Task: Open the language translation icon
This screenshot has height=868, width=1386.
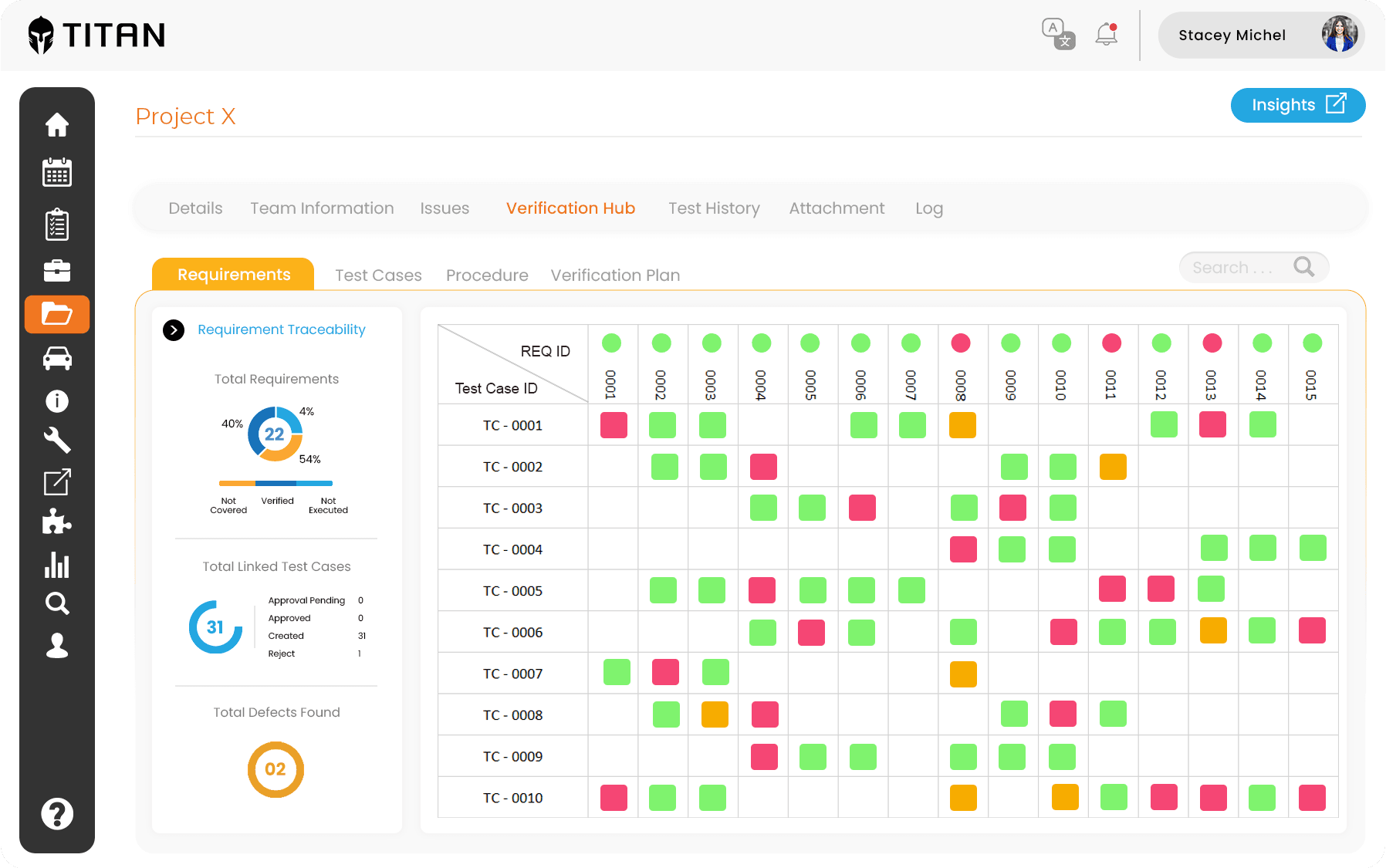Action: point(1057,34)
